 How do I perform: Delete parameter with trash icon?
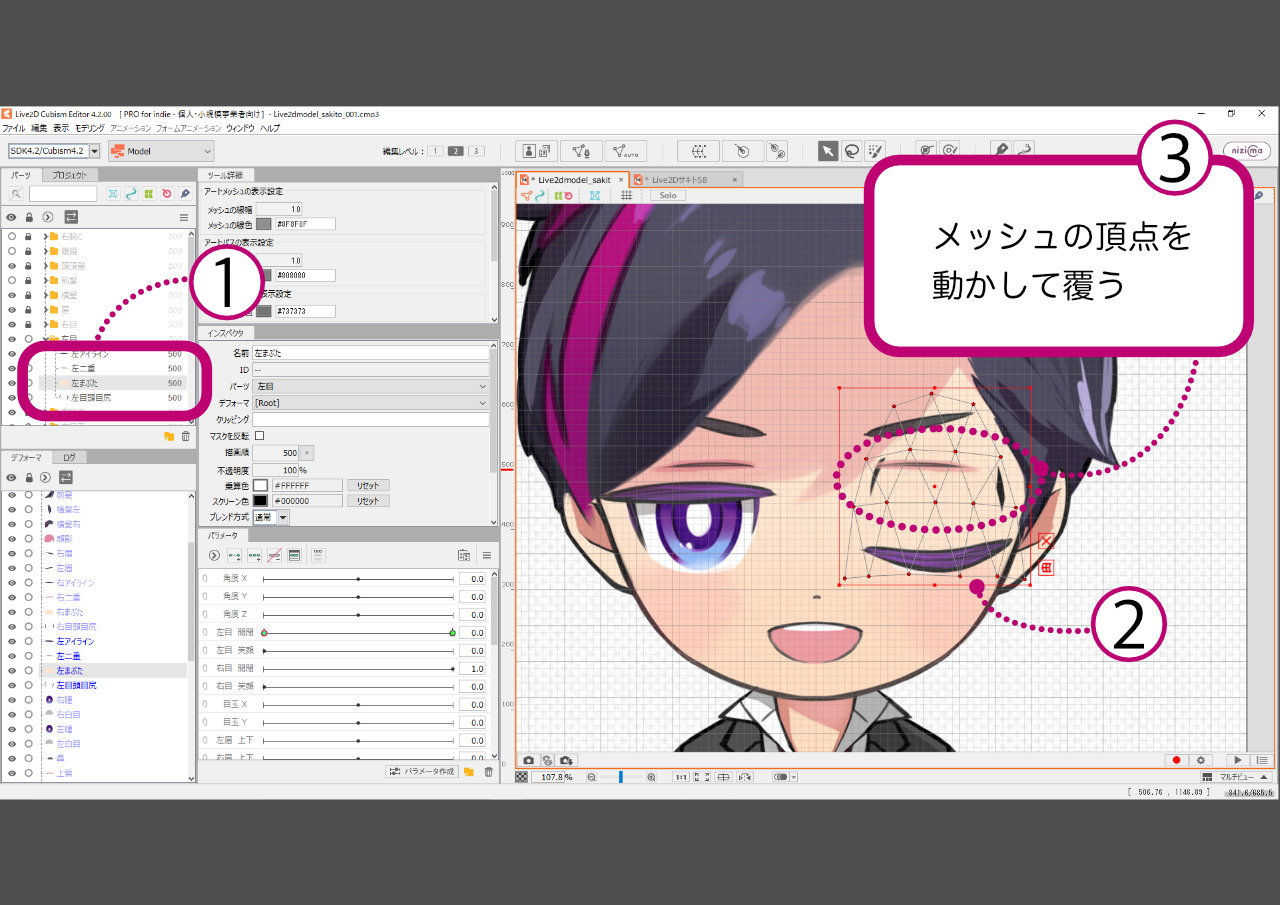488,771
